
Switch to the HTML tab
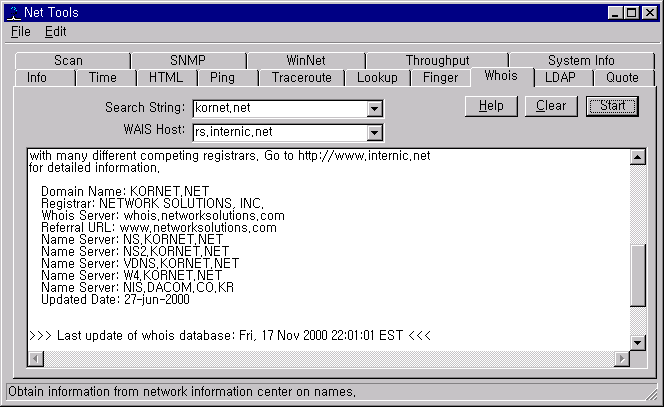point(167,78)
